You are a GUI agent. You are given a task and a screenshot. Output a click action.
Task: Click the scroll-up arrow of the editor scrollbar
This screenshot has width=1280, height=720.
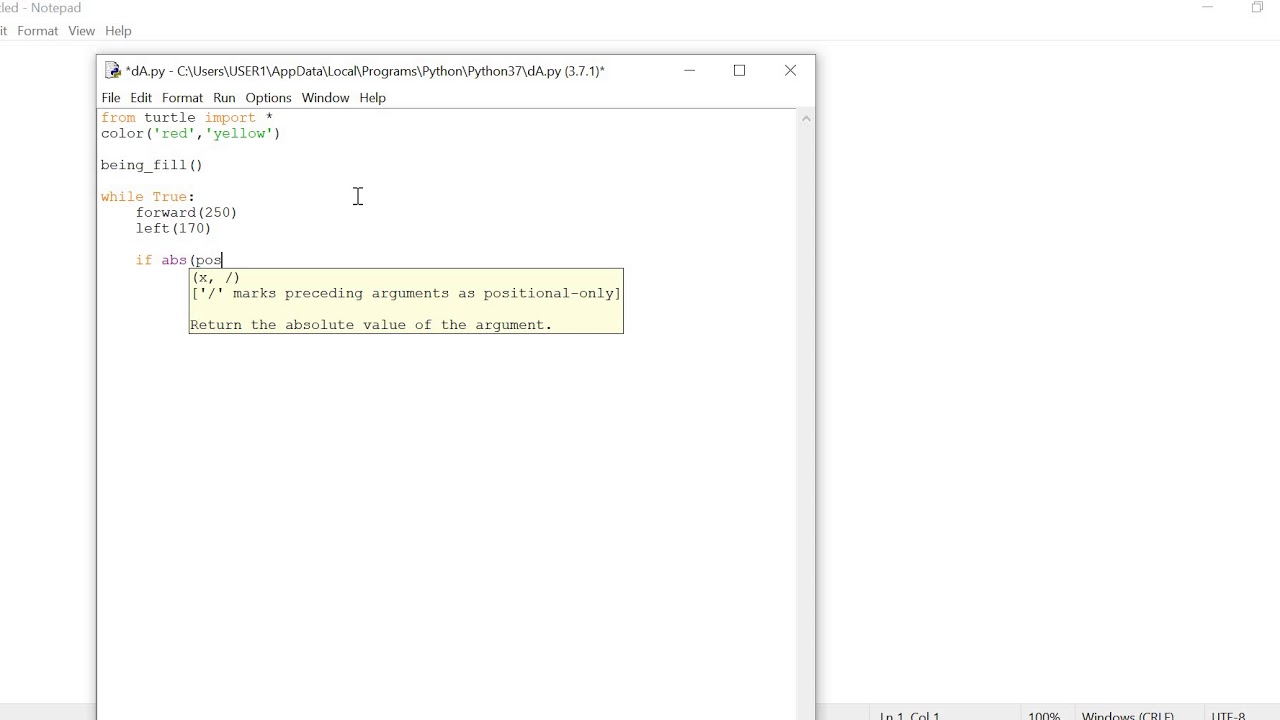click(806, 118)
